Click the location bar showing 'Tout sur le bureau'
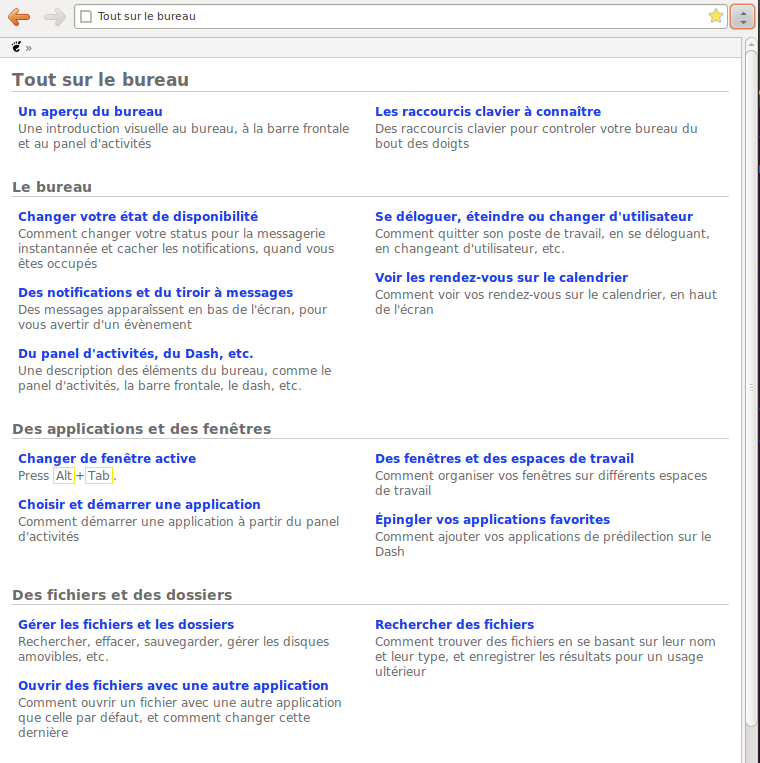Image resolution: width=760 pixels, height=763 pixels. [x=400, y=16]
